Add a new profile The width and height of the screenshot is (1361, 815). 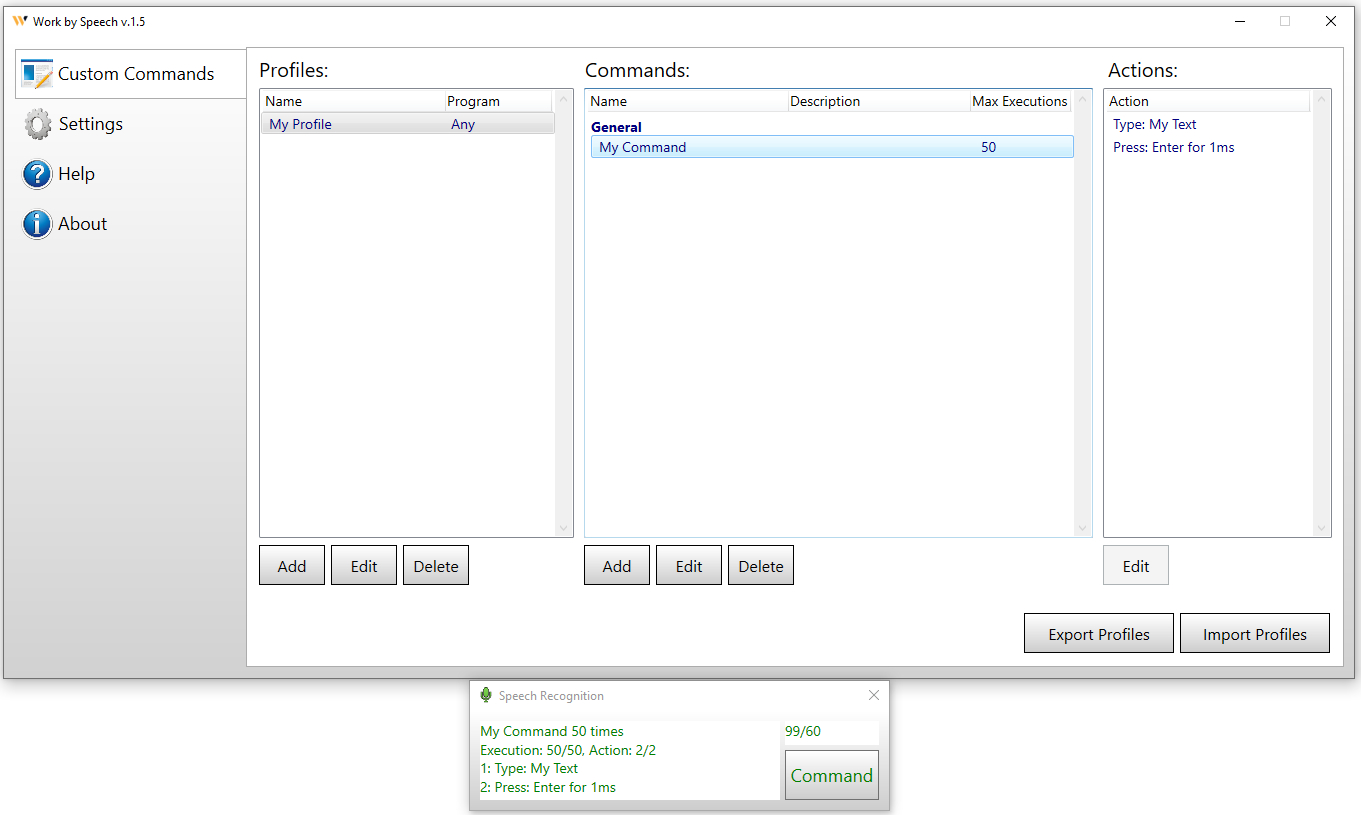tap(292, 565)
